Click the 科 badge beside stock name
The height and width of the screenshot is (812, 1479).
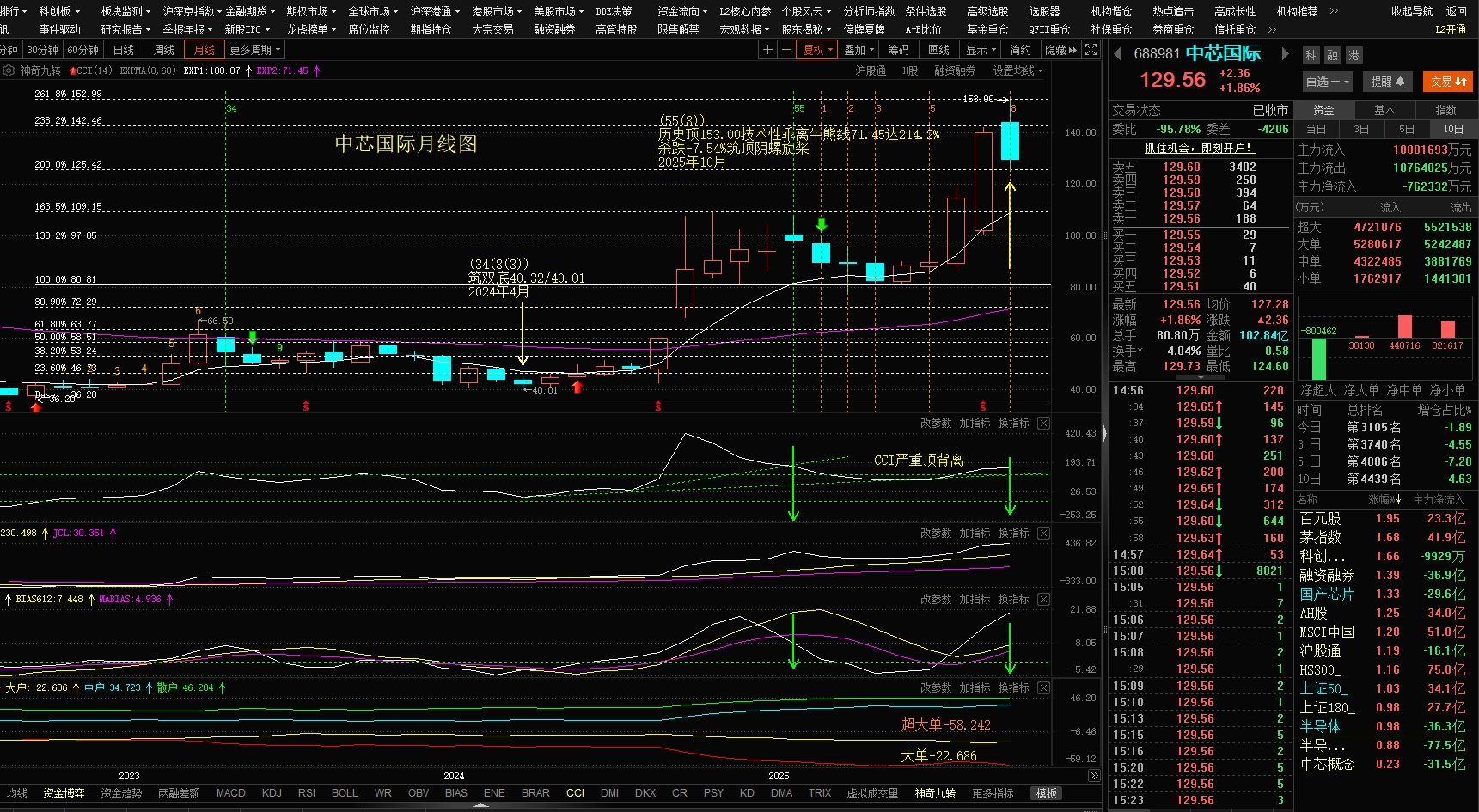1311,55
